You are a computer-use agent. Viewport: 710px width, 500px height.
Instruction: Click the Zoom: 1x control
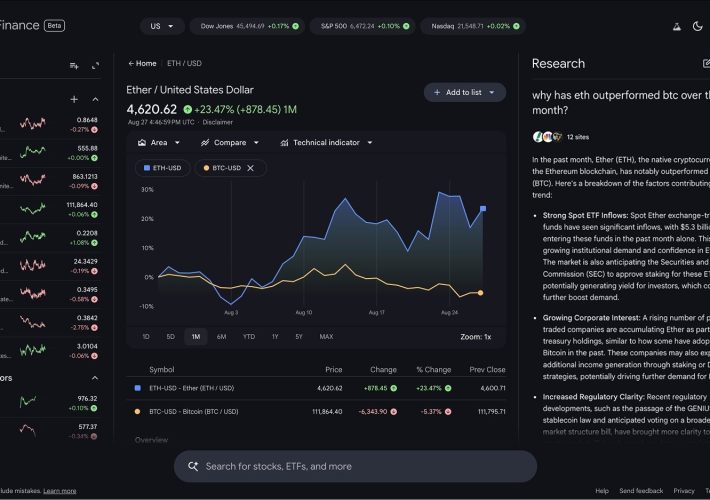pyautogui.click(x=475, y=337)
